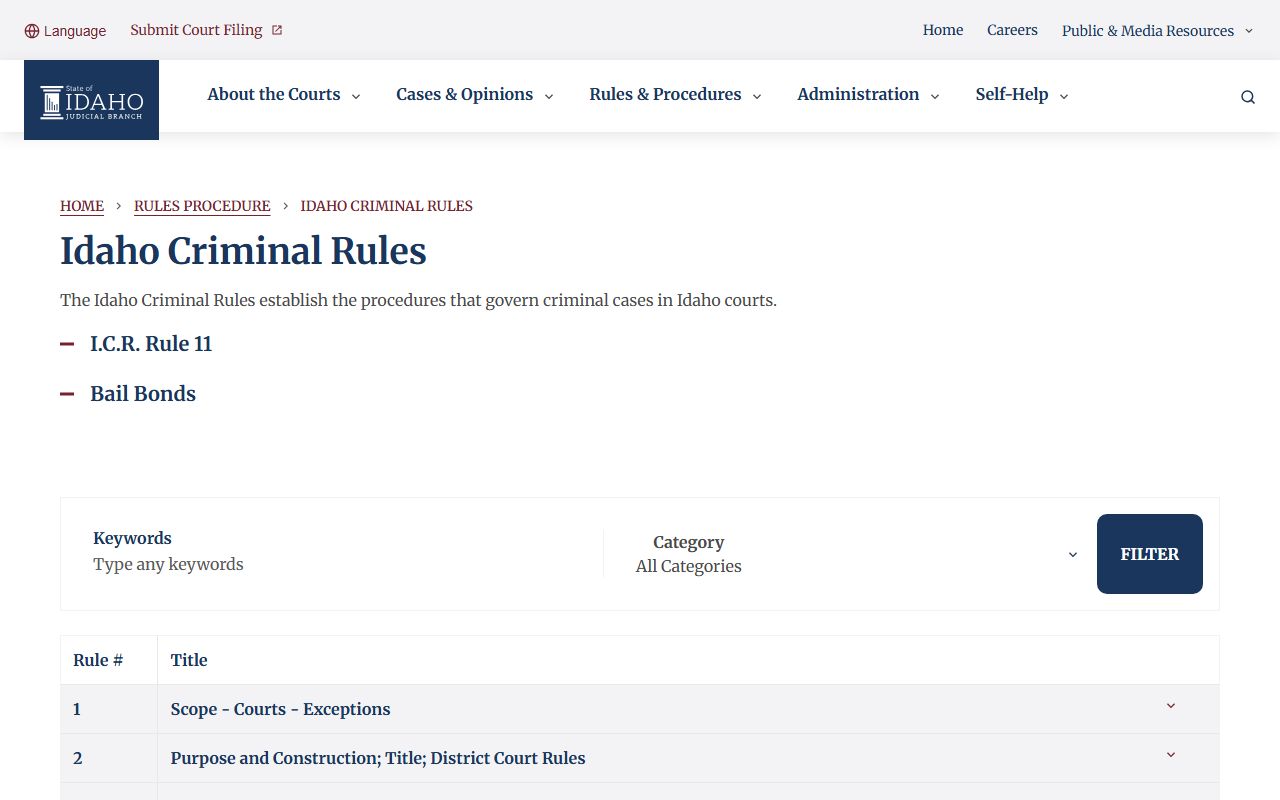
Task: Click the RULES PROCEDURE breadcrumb link
Action: pyautogui.click(x=202, y=206)
